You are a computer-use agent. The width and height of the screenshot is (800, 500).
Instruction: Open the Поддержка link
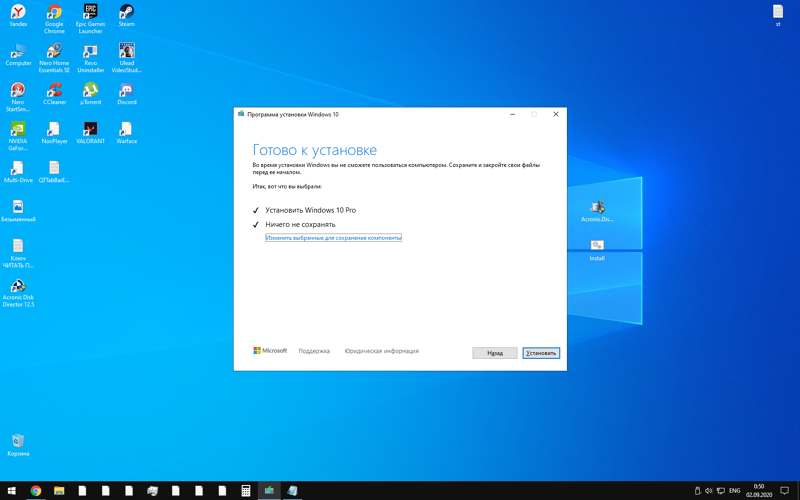tap(314, 351)
